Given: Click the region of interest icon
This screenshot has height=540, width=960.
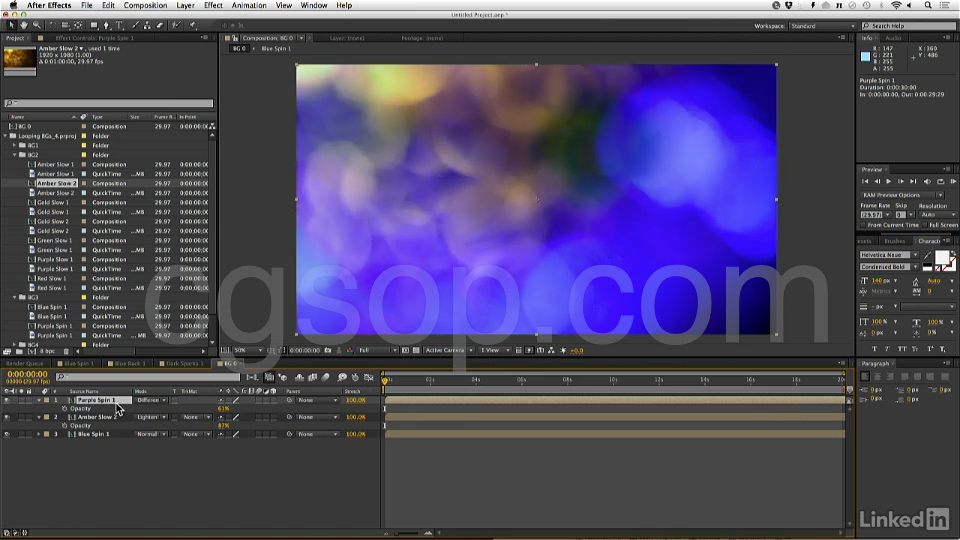Looking at the screenshot, I should coord(405,350).
